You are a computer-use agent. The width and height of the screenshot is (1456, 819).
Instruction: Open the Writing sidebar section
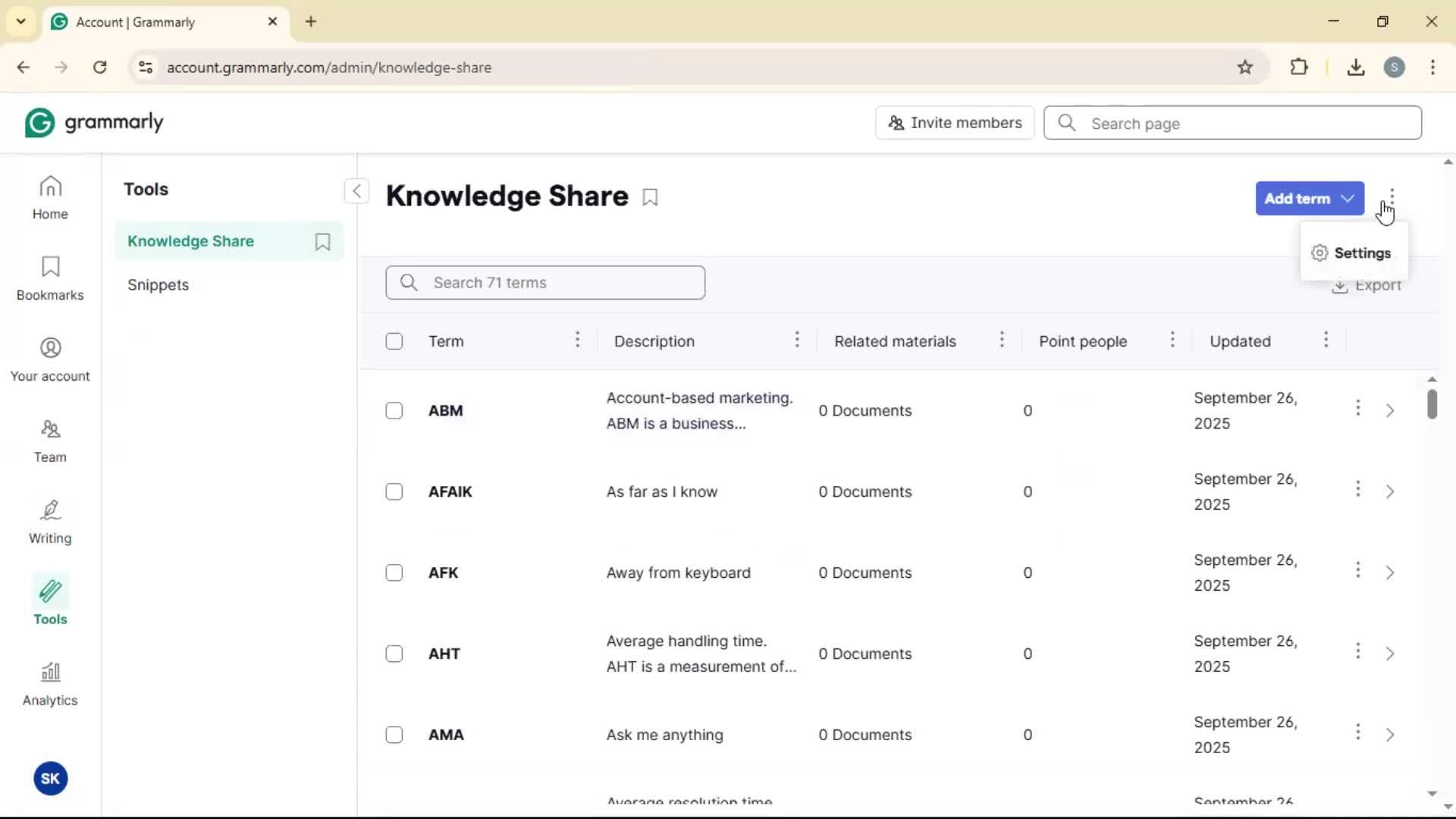coord(50,522)
